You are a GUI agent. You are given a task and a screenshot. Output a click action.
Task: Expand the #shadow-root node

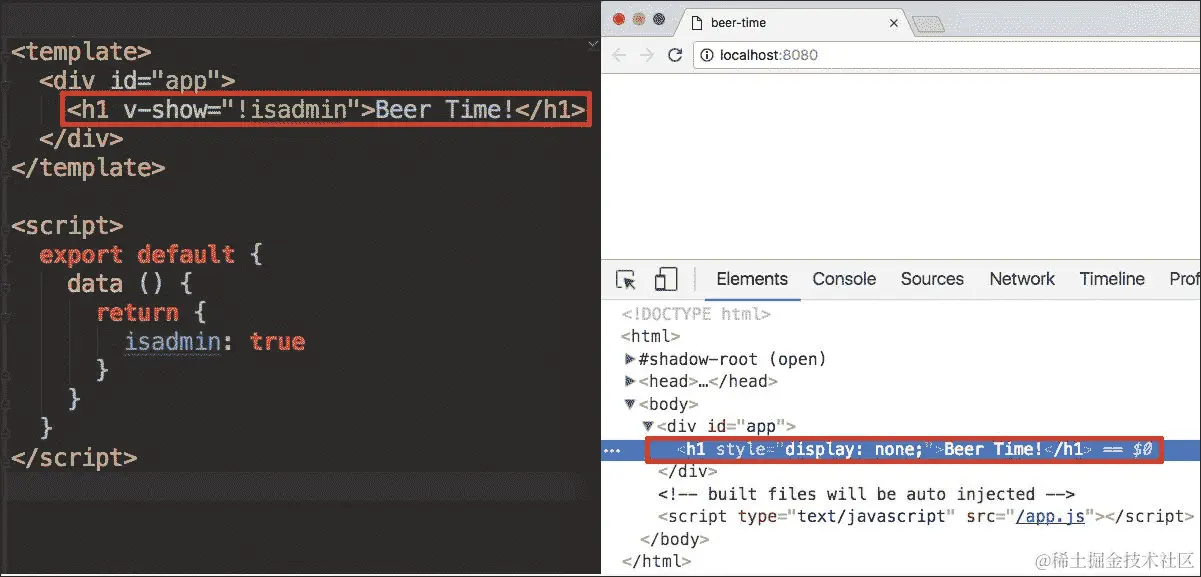629,359
